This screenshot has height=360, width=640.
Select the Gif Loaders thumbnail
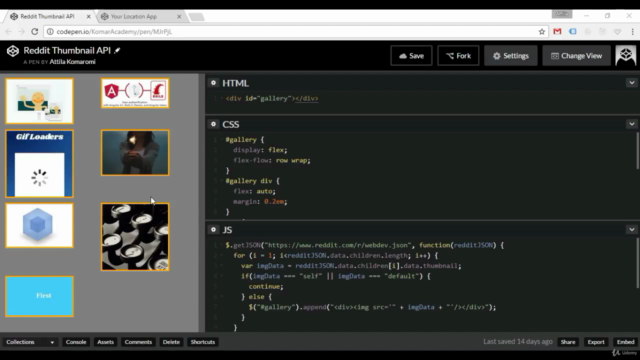coord(40,164)
